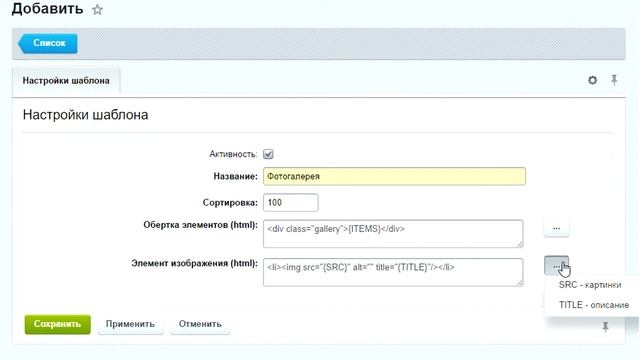Add page to favorites with star icon
Image resolution: width=640 pixels, height=360 pixels.
pos(97,9)
